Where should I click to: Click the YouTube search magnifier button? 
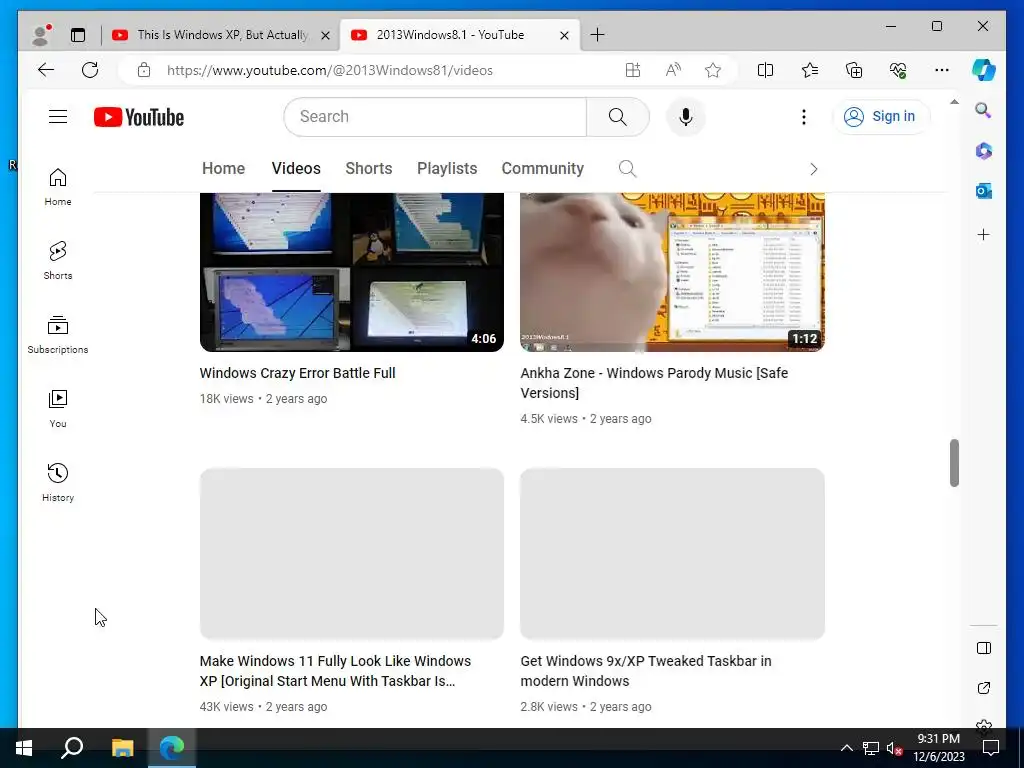[618, 117]
